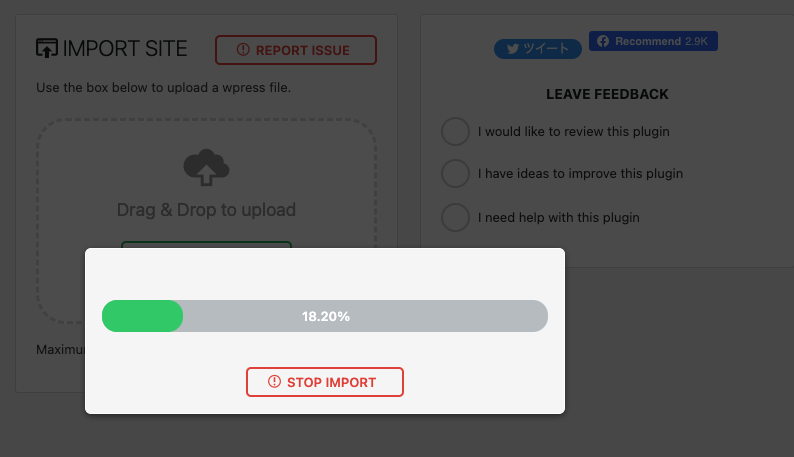Viewport: 794px width, 457px height.
Task: Click the green filled portion of progress bar
Action: pyautogui.click(x=142, y=316)
